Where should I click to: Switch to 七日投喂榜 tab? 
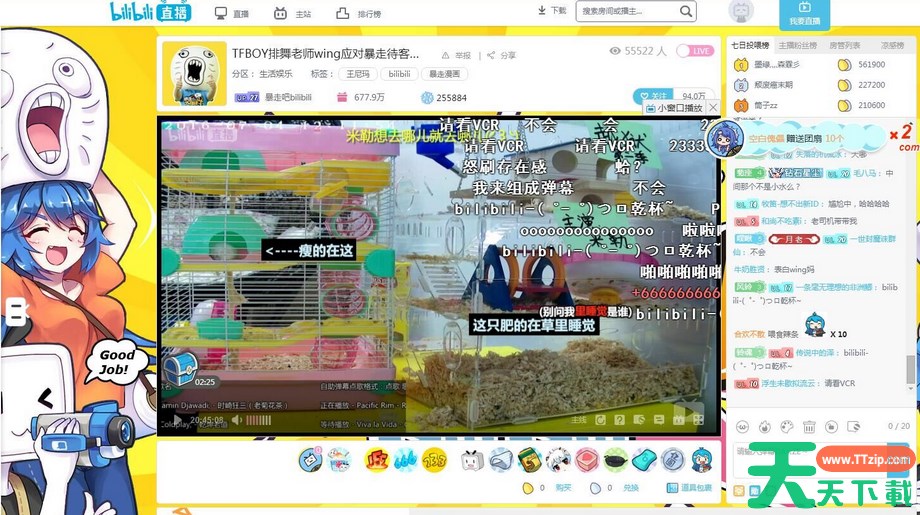749,45
